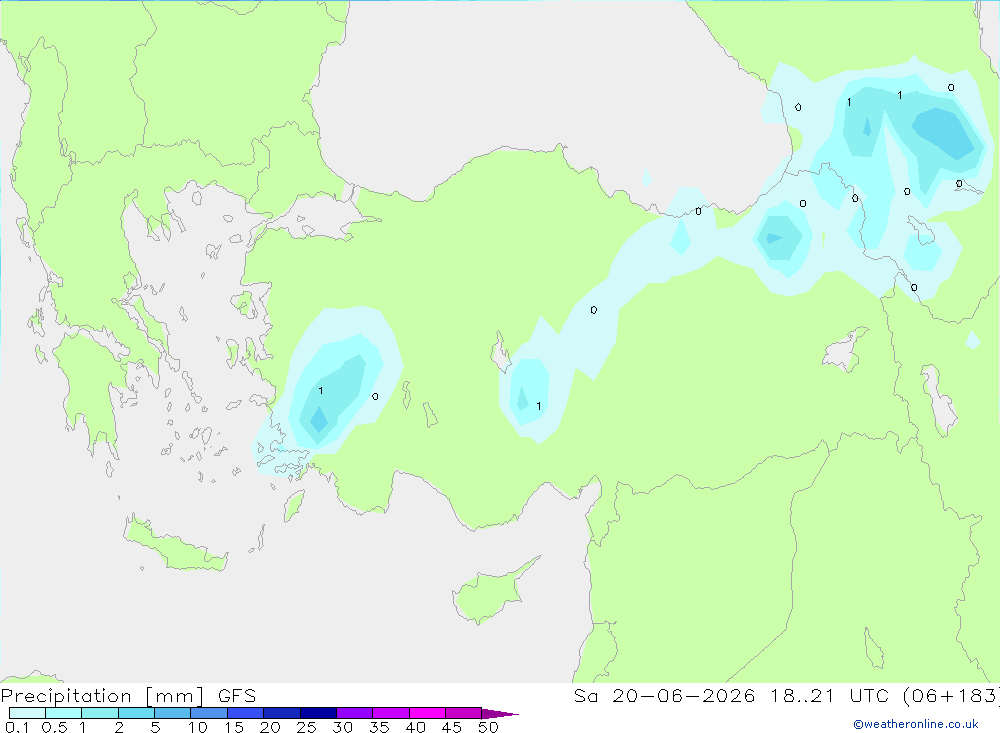Click the 5–10 mm legend swatch
1000x733 pixels.
pos(173,713)
